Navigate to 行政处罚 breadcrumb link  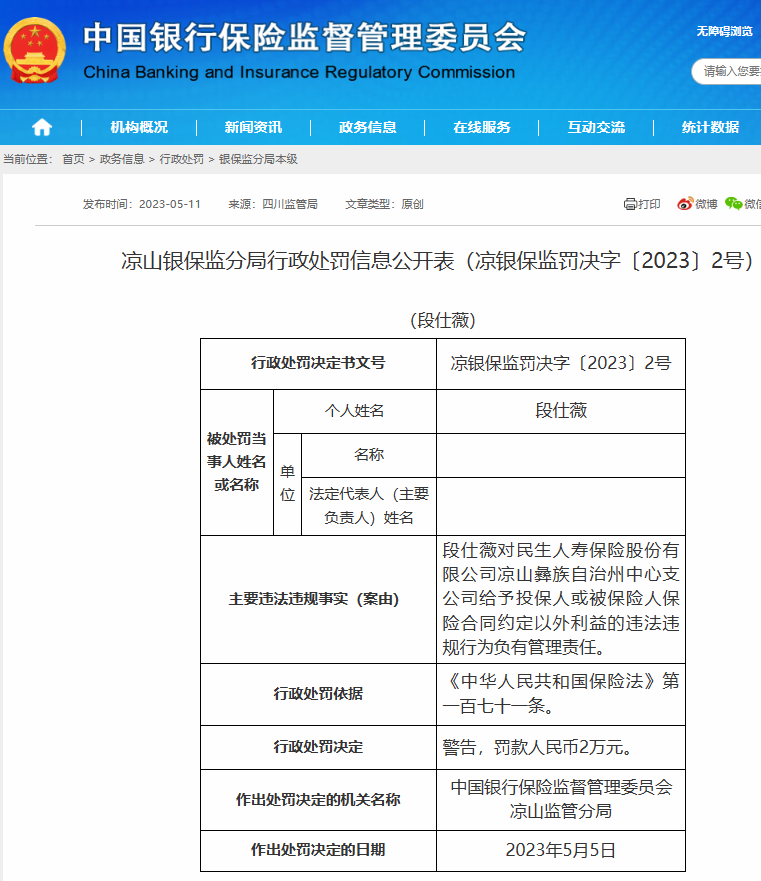click(181, 159)
